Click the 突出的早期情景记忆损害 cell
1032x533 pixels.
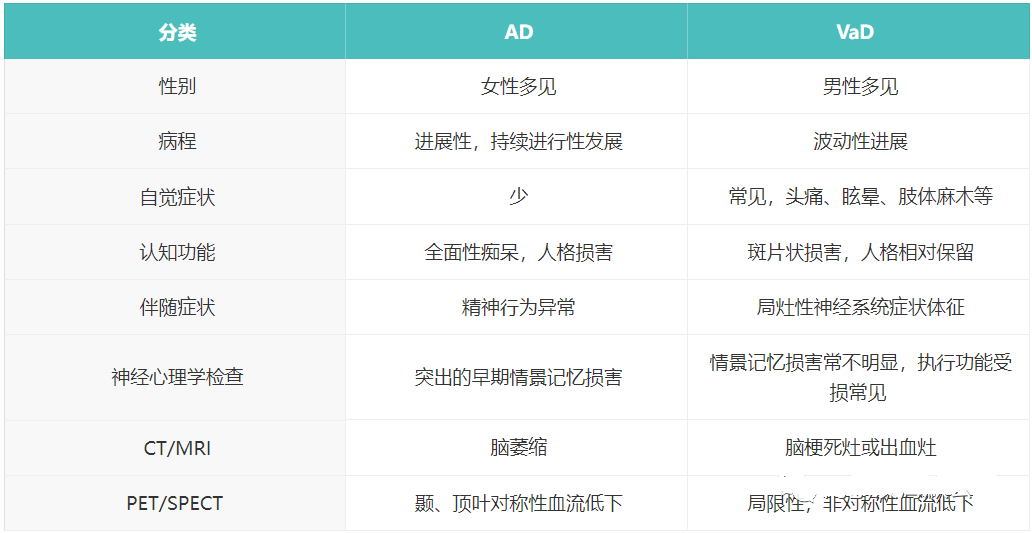pyautogui.click(x=518, y=377)
